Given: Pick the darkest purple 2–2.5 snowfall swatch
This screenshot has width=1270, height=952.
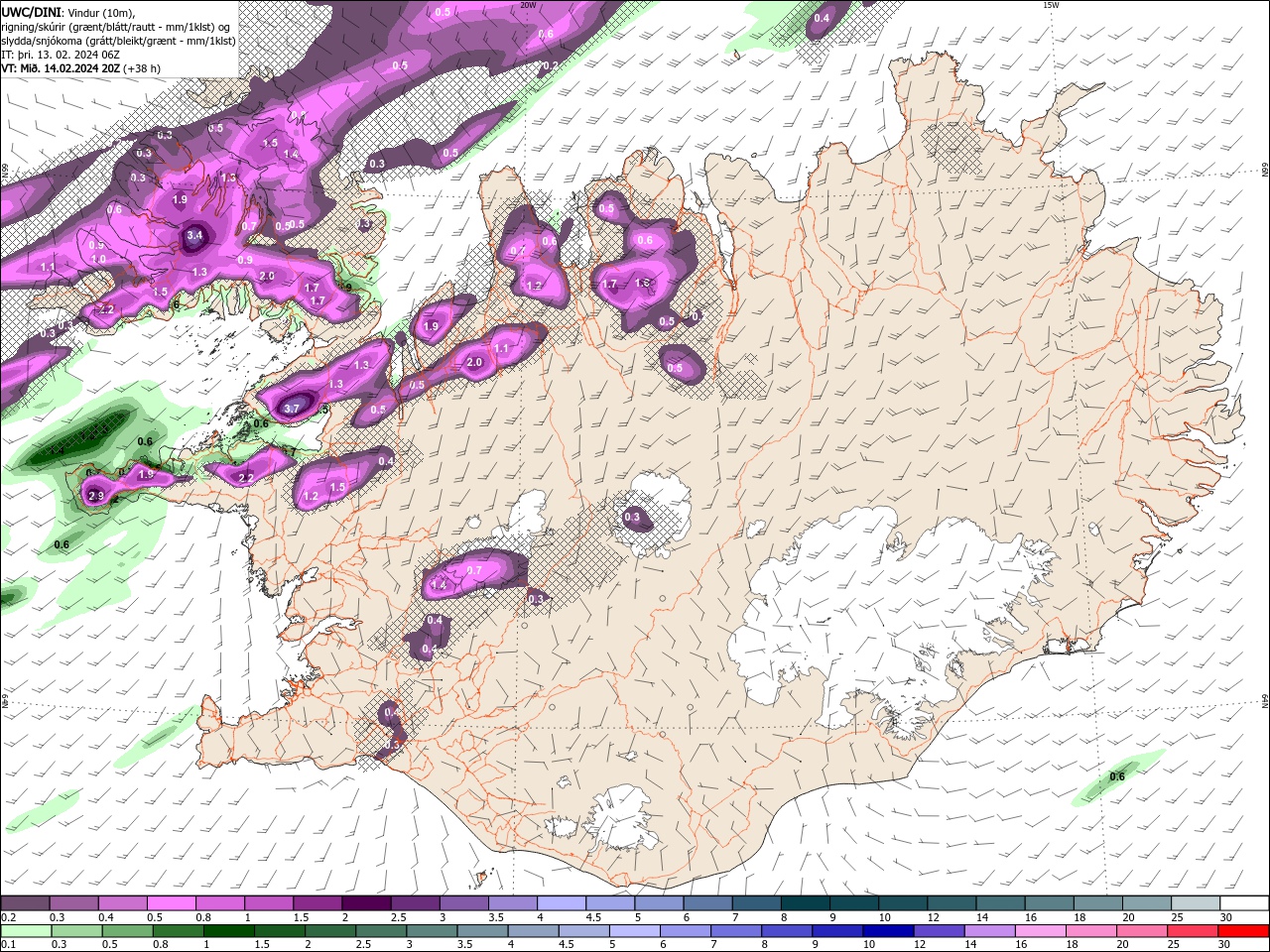Looking at the screenshot, I should [x=366, y=903].
